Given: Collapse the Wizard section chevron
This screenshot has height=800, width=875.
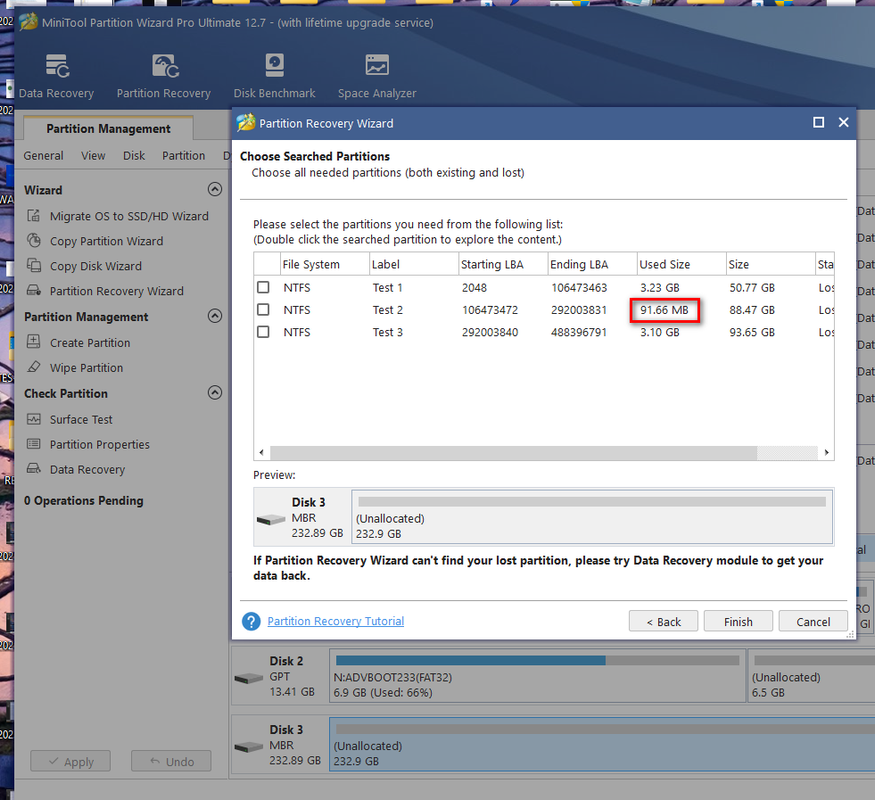Looking at the screenshot, I should pyautogui.click(x=215, y=189).
